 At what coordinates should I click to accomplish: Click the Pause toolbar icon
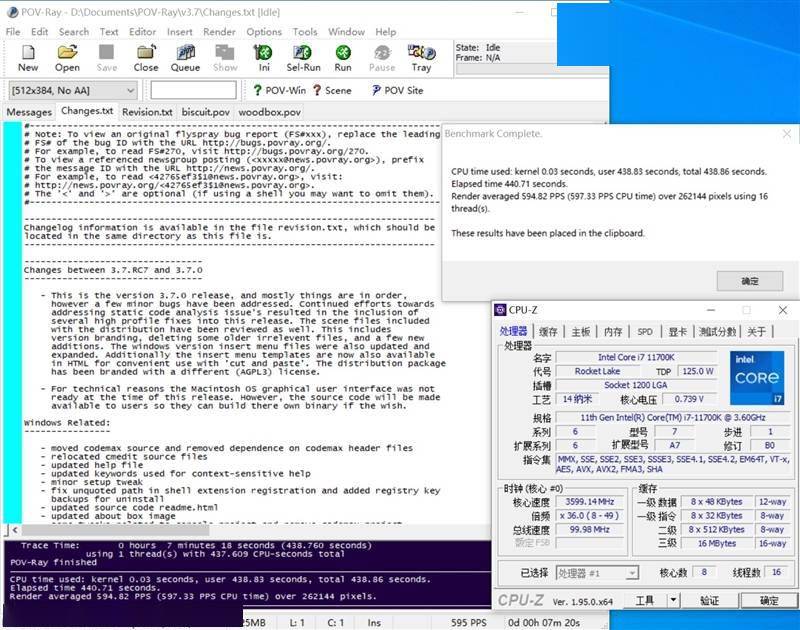(x=382, y=58)
